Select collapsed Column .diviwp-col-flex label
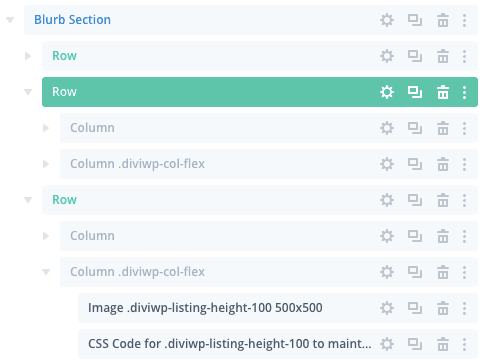 click(137, 164)
